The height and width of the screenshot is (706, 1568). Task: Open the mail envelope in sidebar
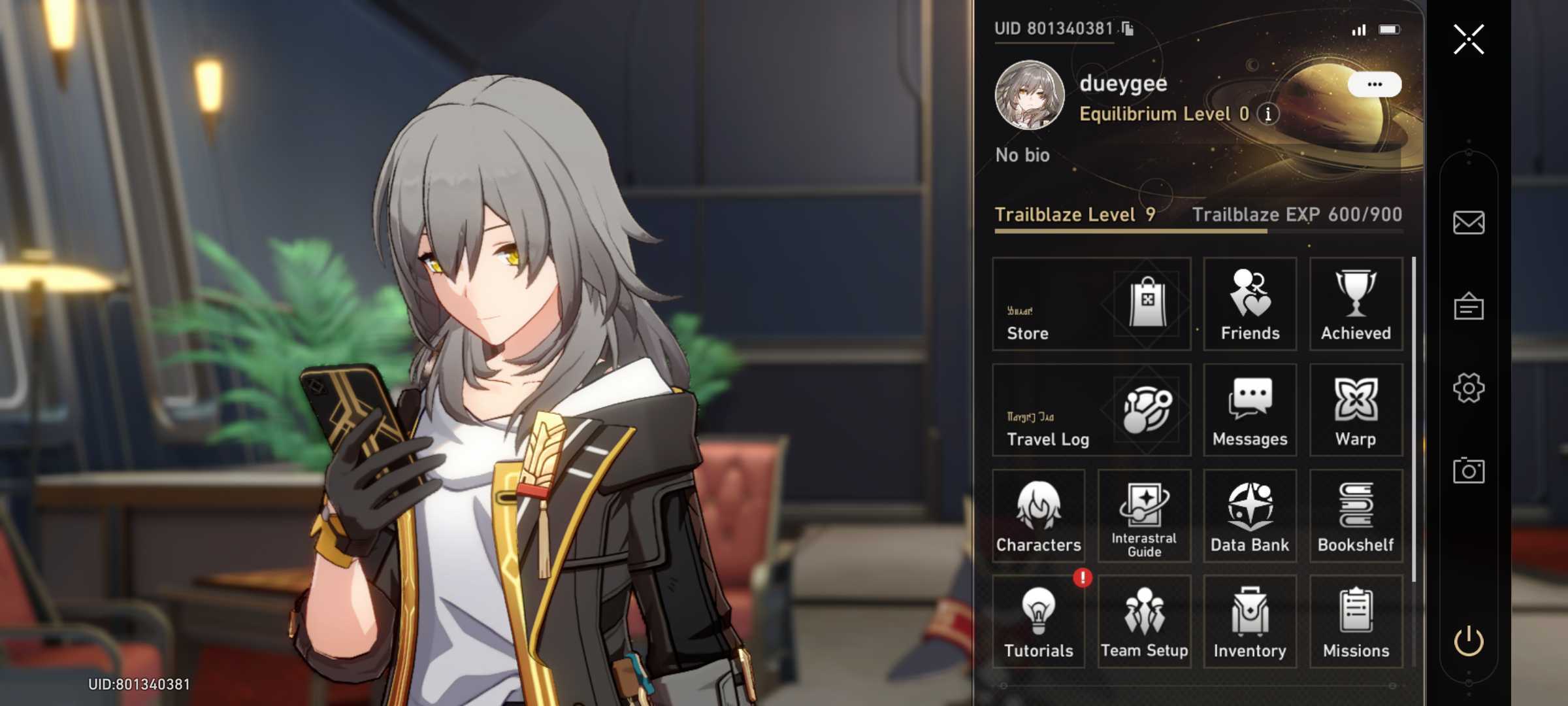[1469, 223]
